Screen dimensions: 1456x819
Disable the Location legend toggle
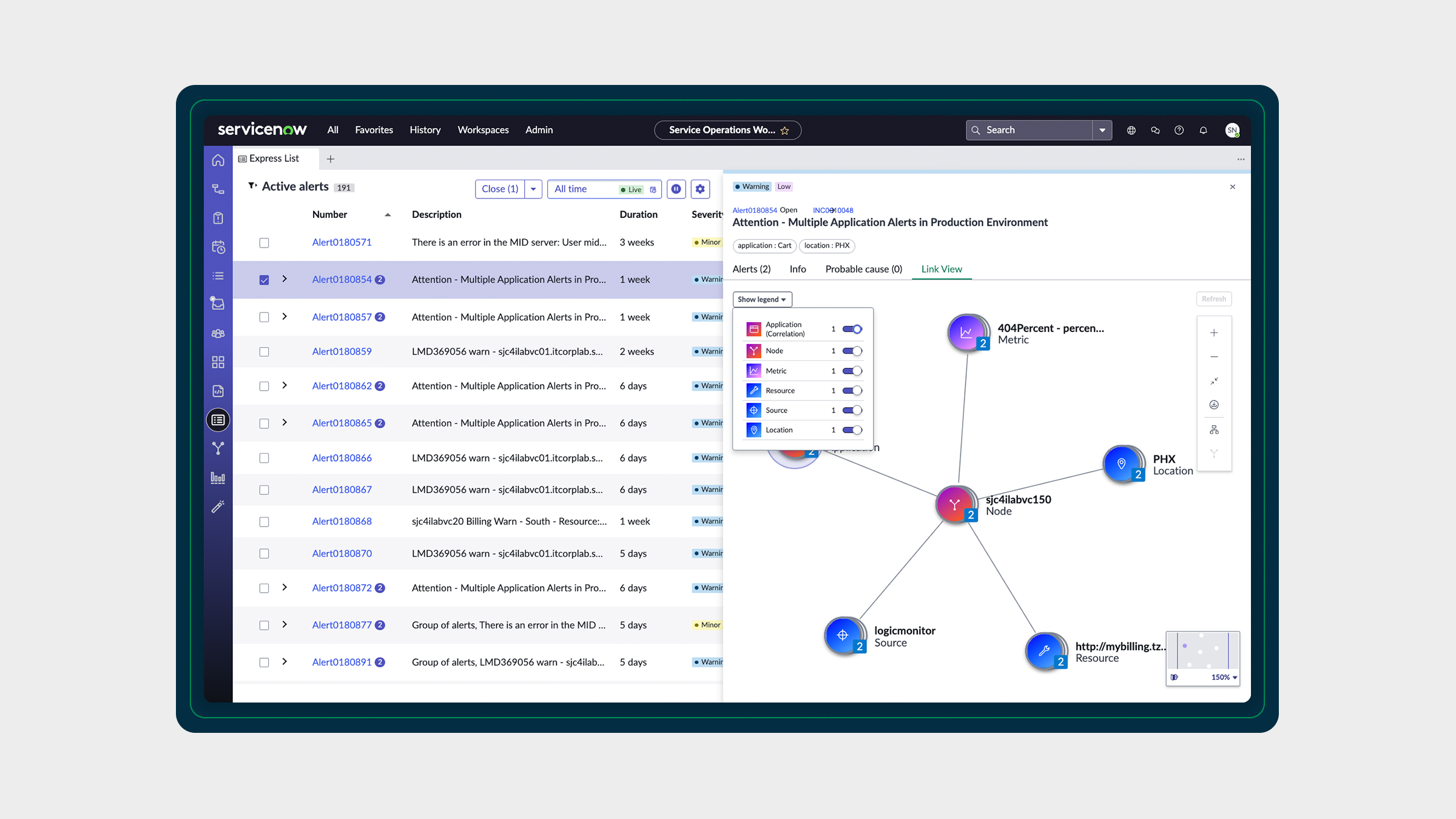pos(852,430)
